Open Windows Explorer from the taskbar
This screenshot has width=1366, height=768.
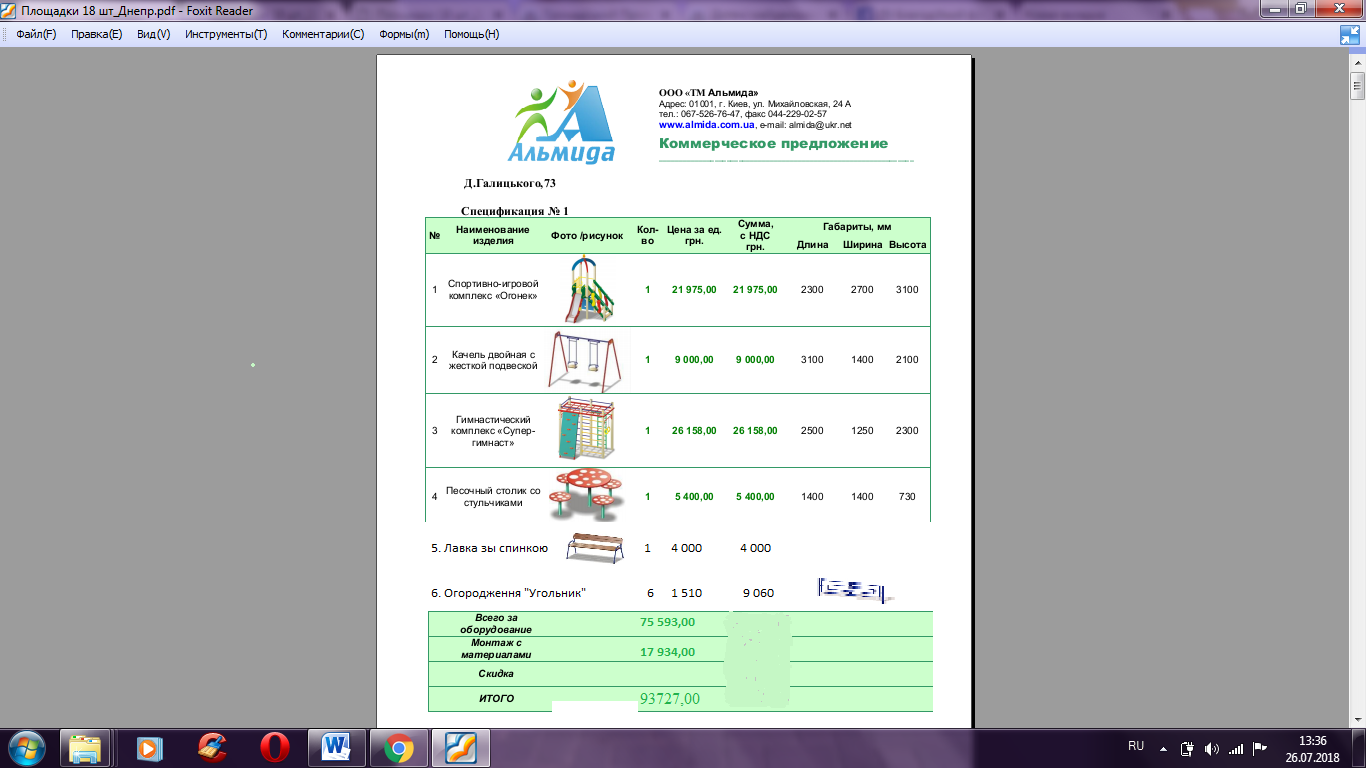pos(85,747)
